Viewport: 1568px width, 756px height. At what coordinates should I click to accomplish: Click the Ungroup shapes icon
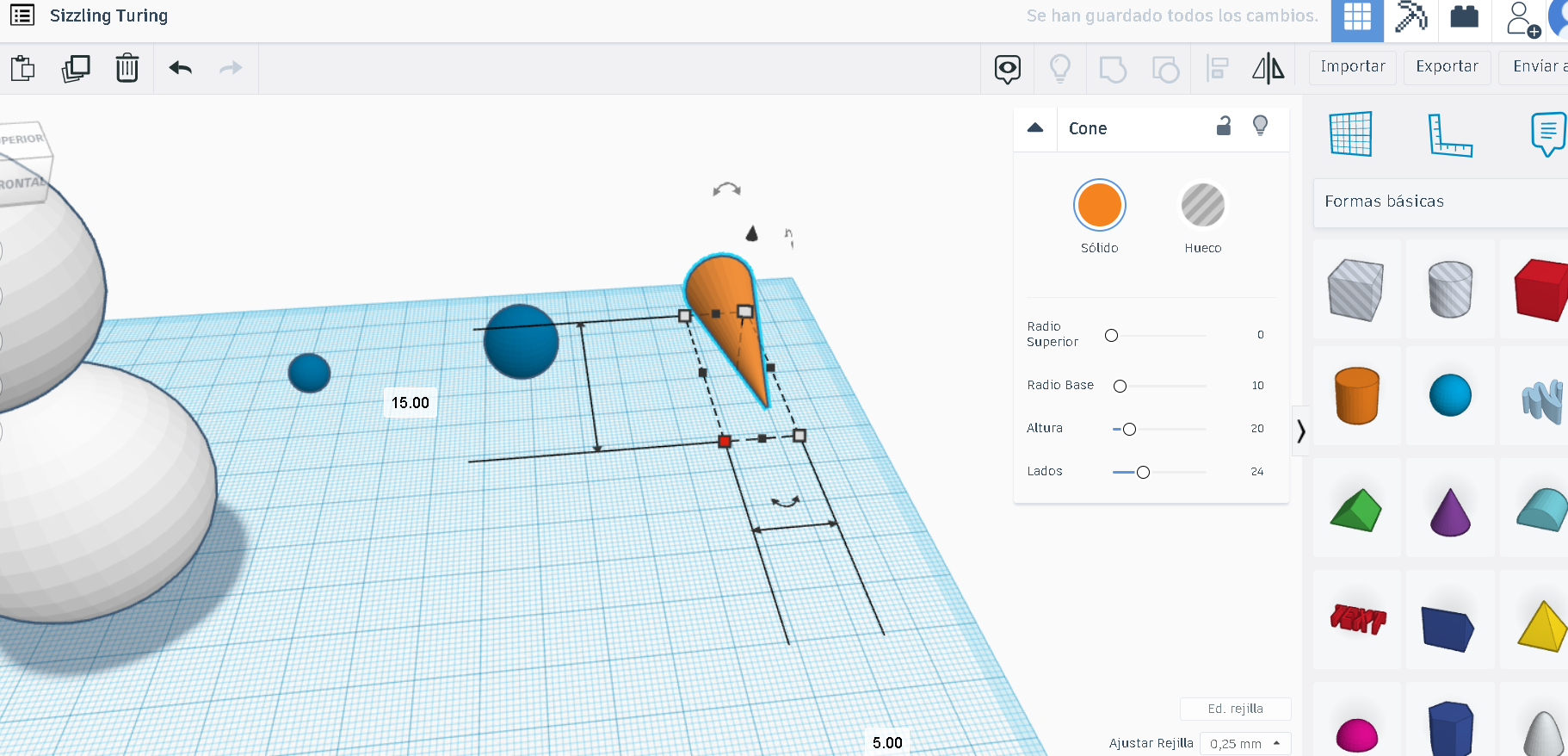click(x=1165, y=69)
